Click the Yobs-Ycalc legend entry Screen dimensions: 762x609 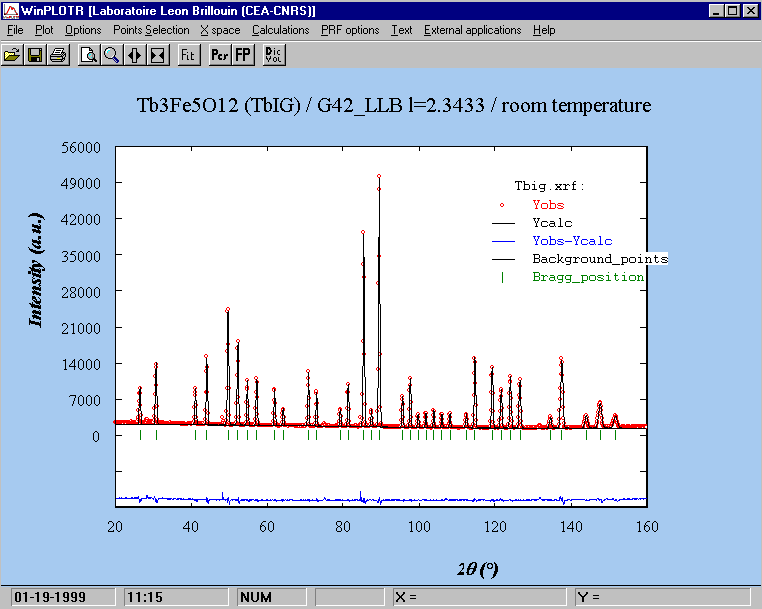572,241
